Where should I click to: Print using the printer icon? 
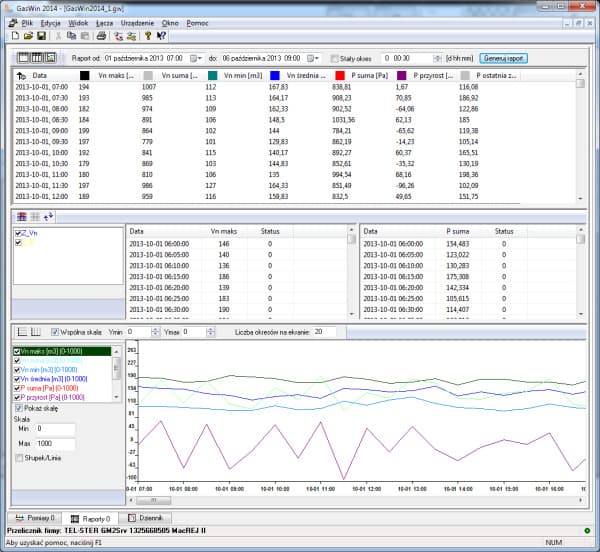(x=101, y=36)
